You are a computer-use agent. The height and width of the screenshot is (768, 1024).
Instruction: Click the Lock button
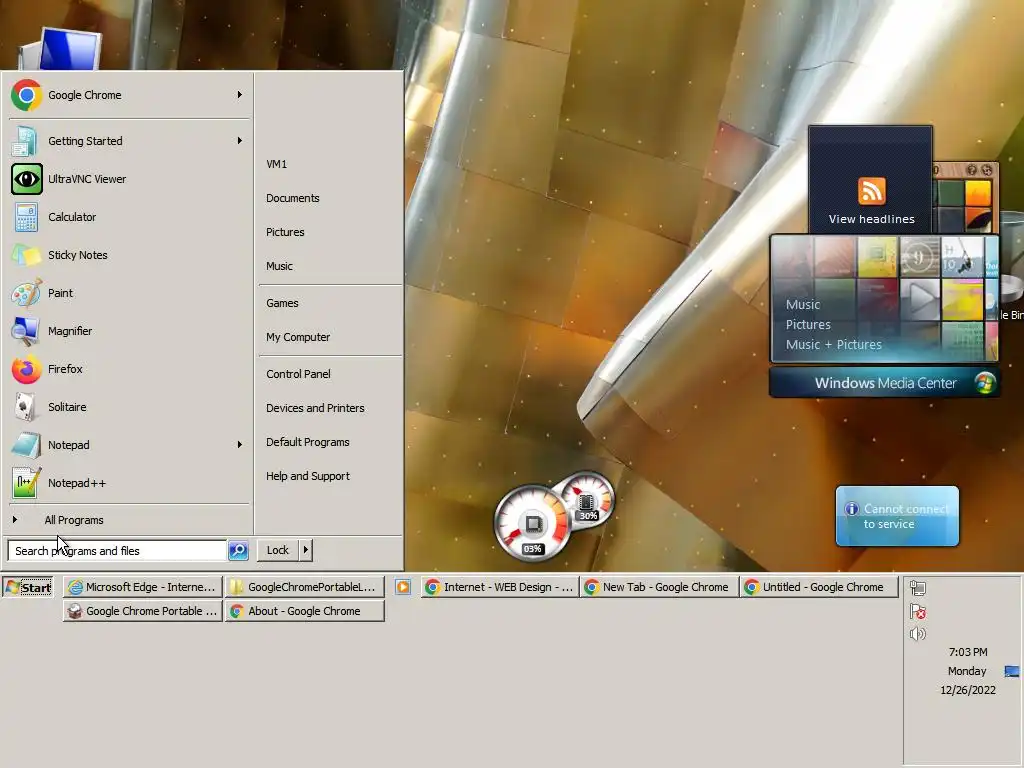tap(278, 550)
